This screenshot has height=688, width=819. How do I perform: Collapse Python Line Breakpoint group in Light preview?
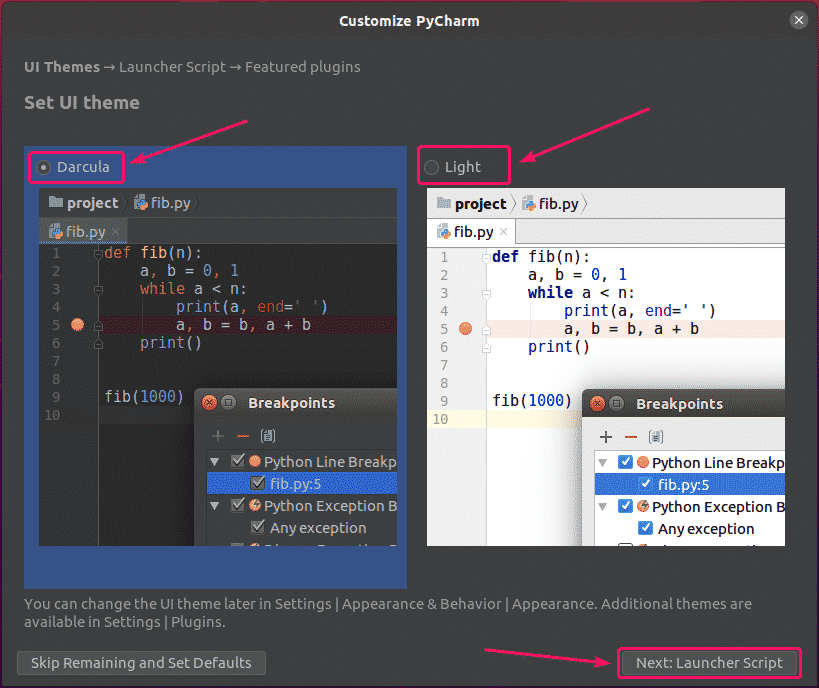(x=603, y=462)
